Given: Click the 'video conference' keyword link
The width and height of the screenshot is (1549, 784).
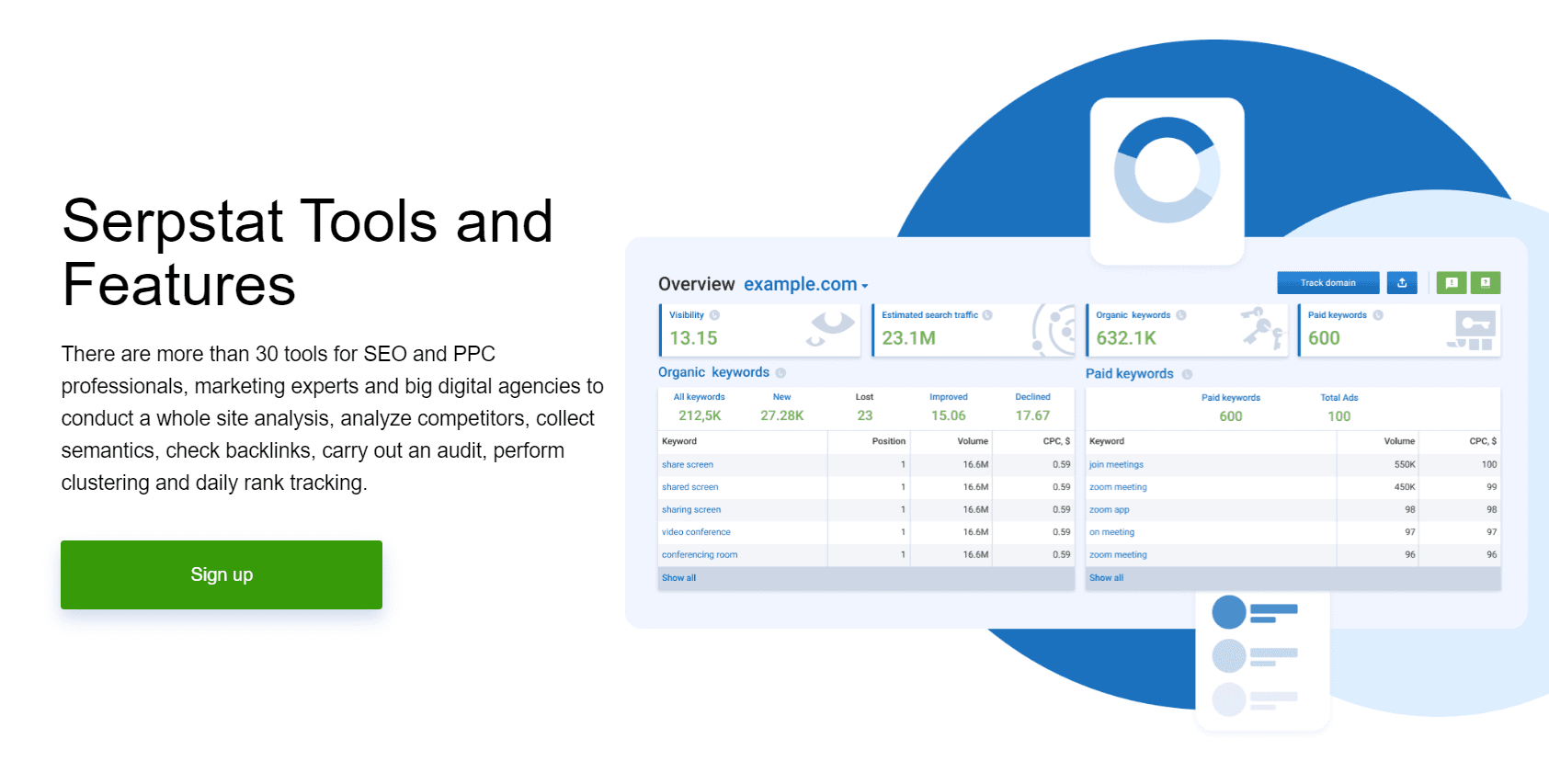Looking at the screenshot, I should click(696, 532).
